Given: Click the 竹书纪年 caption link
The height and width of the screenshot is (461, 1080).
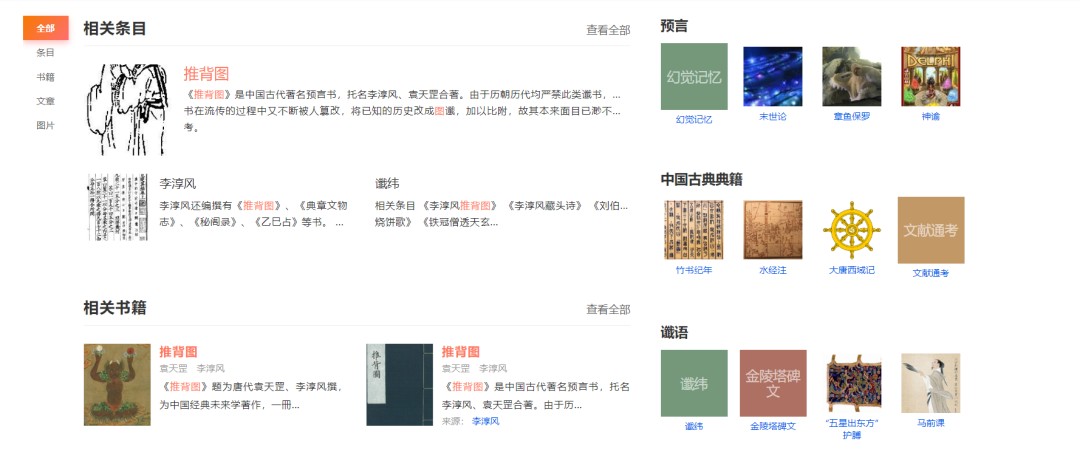Looking at the screenshot, I should [694, 270].
